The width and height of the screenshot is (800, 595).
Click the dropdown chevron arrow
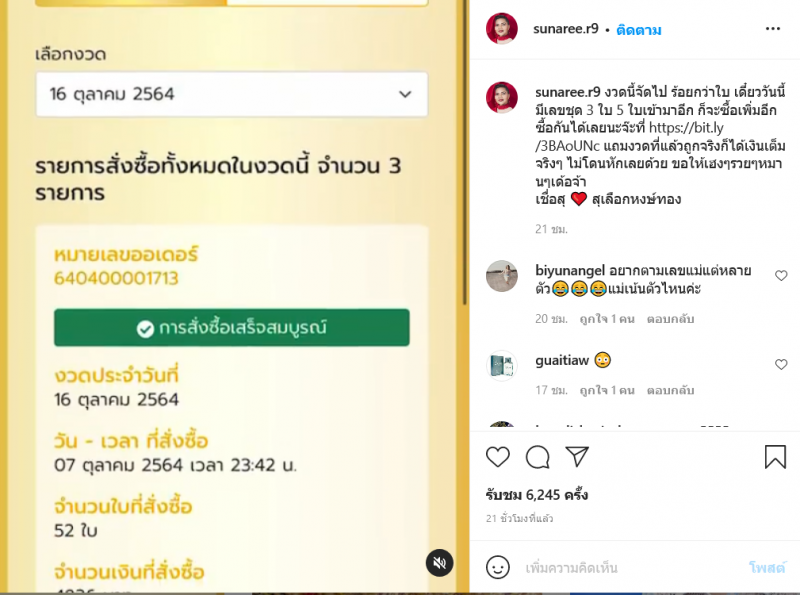405,94
